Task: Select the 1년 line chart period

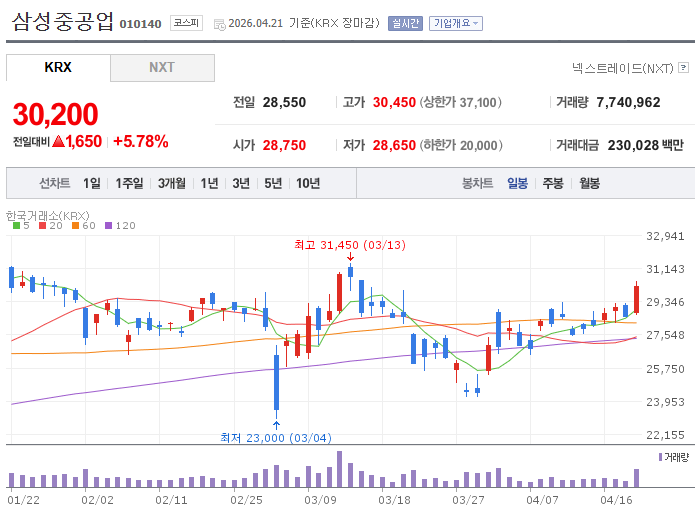Action: [x=209, y=183]
